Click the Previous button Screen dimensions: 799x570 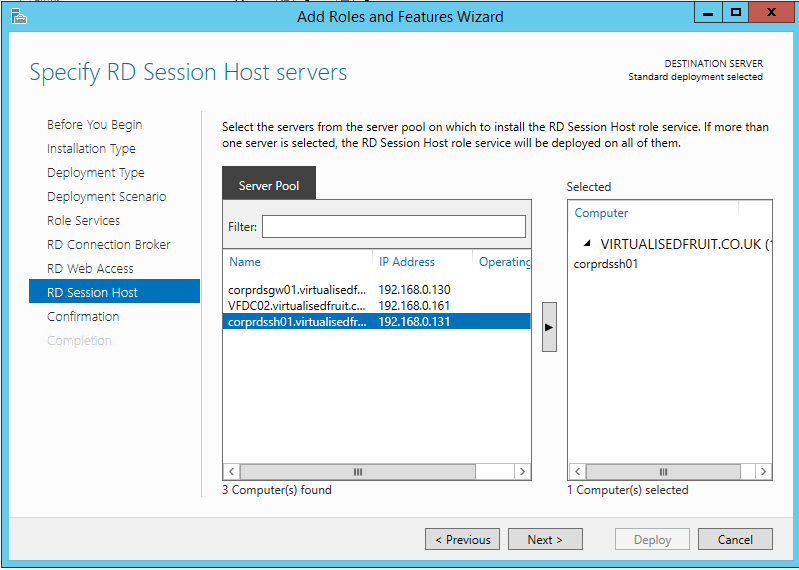pos(464,539)
